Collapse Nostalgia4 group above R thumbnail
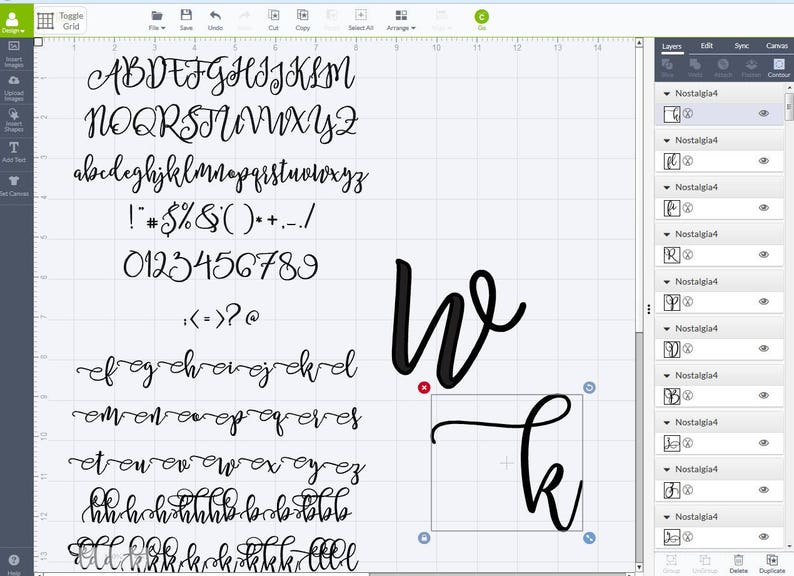794x576 pixels. 667,235
